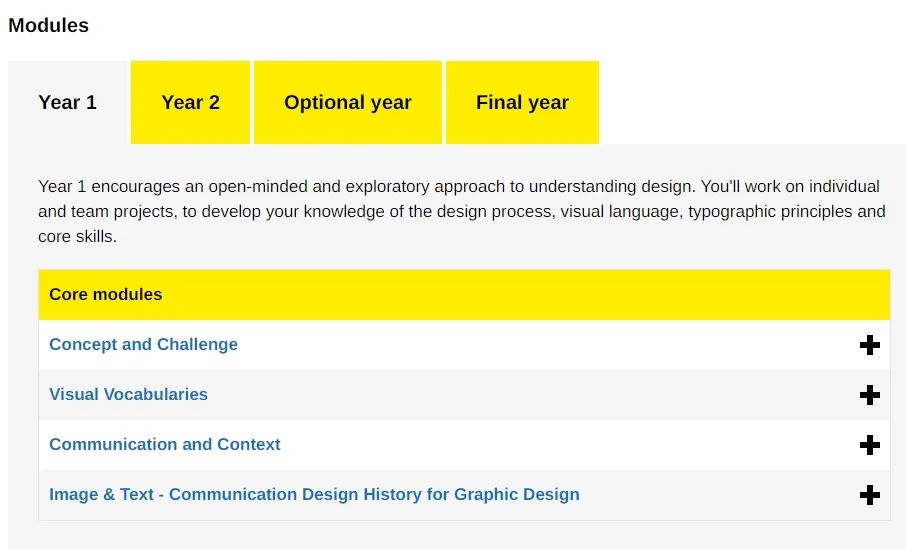Screen dimensions: 906x550
Task: Open the Optional year tab
Action: pyautogui.click(x=348, y=102)
